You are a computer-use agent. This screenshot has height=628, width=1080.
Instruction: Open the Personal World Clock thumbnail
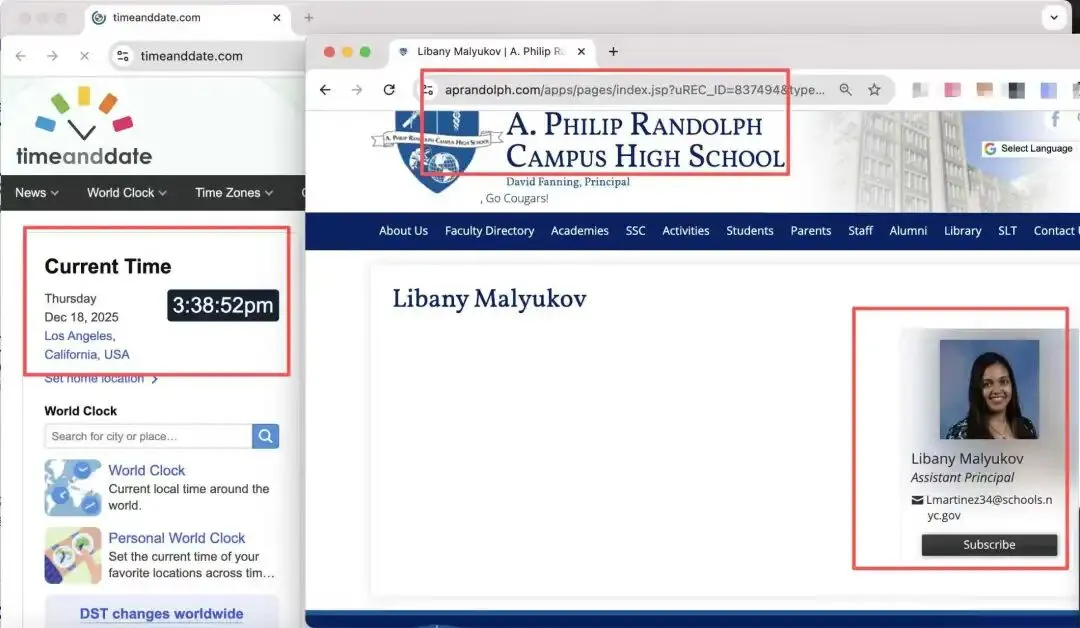point(73,556)
